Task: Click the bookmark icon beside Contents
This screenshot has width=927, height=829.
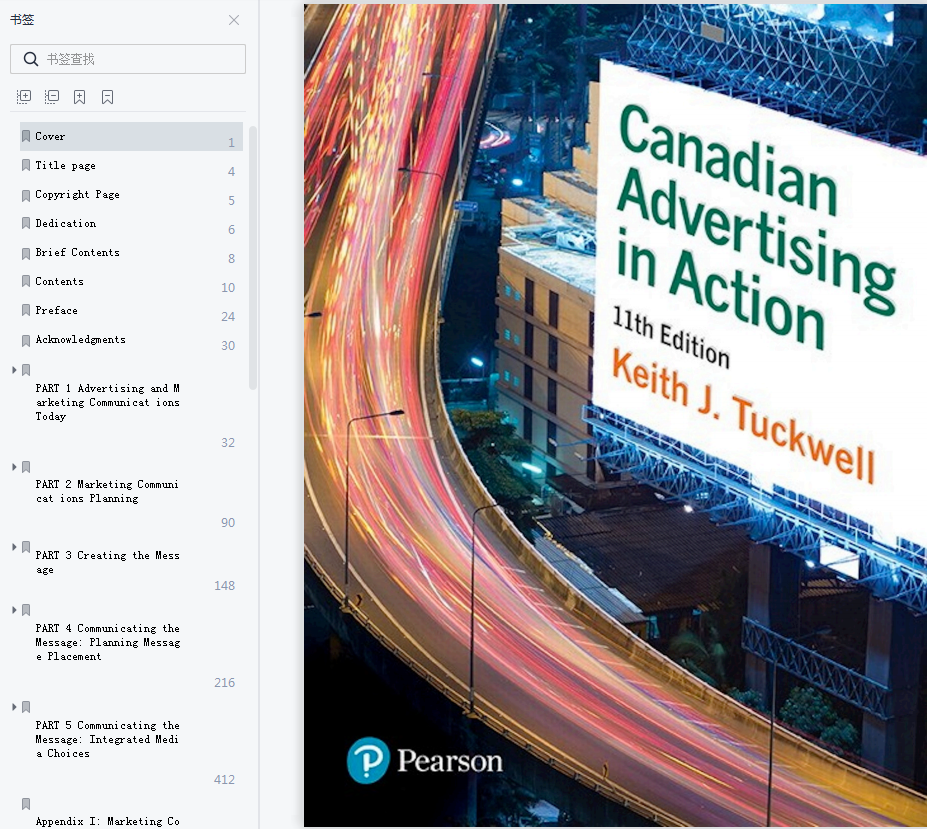Action: pyautogui.click(x=26, y=281)
